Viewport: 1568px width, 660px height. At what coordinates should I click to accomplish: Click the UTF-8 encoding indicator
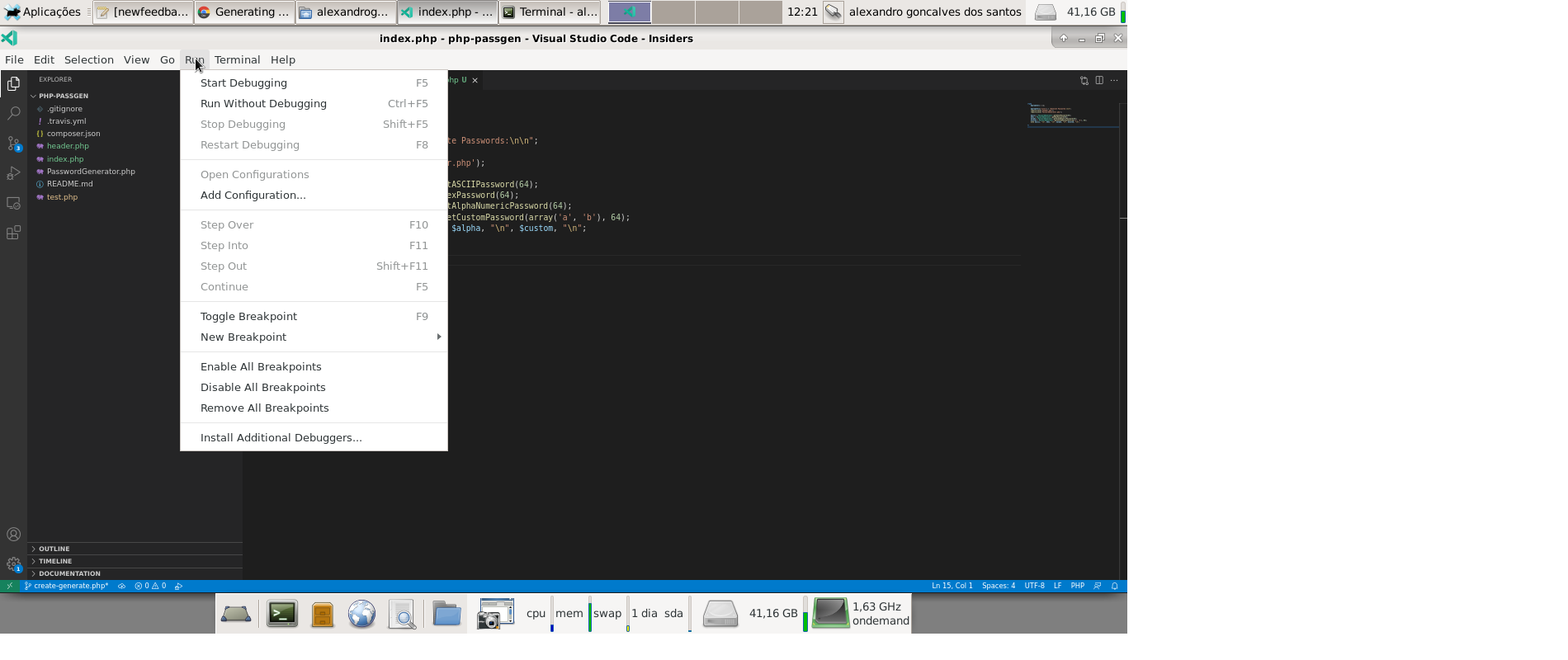(1034, 586)
